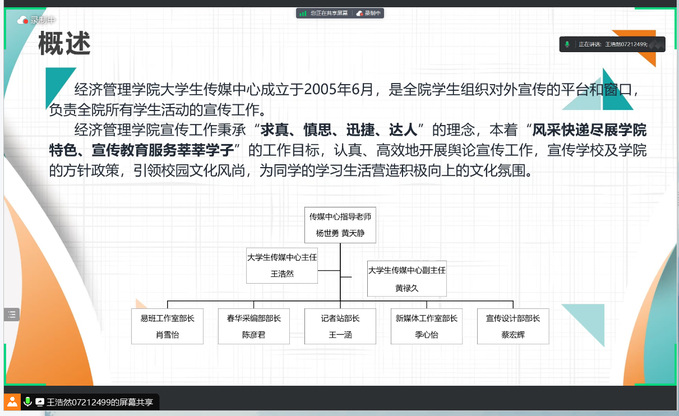679x416 pixels.
Task: Select the 春华采编部部长 box
Action: [253, 326]
